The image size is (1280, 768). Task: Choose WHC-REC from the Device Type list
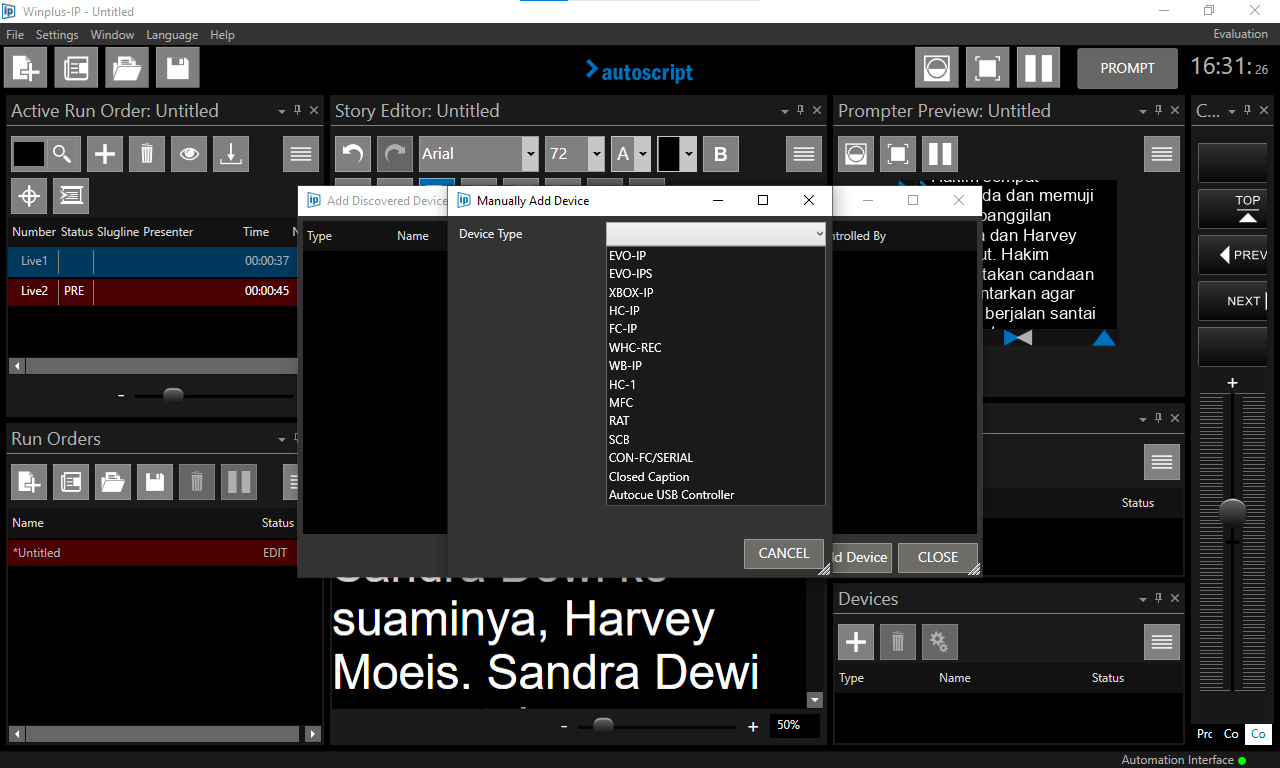tap(716, 348)
